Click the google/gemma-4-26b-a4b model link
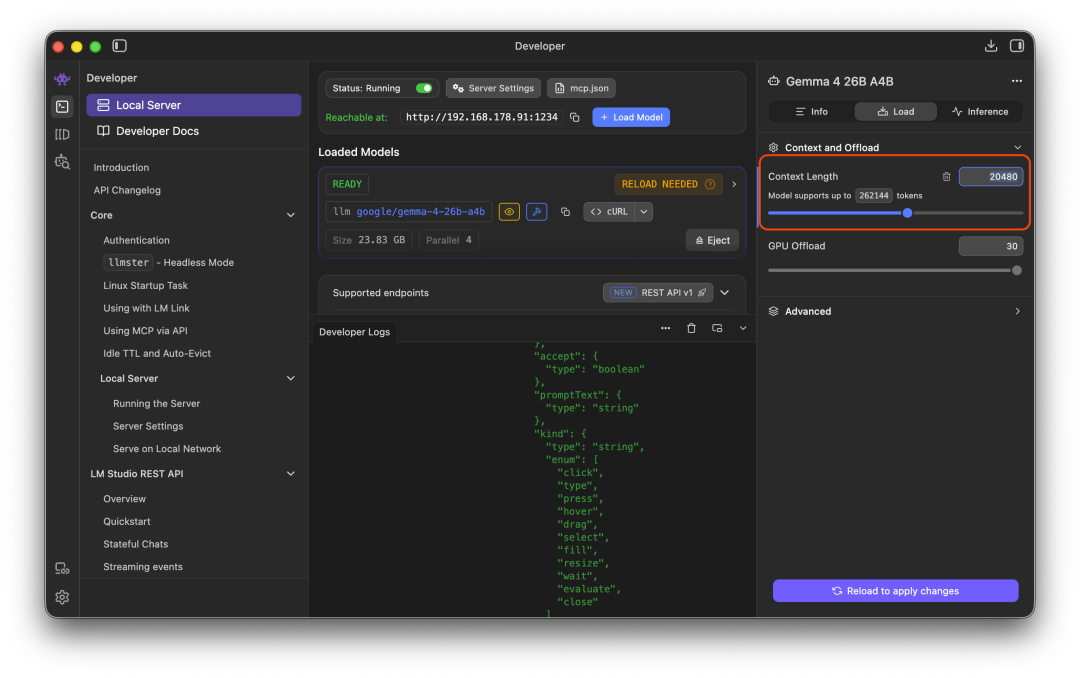 coord(421,212)
